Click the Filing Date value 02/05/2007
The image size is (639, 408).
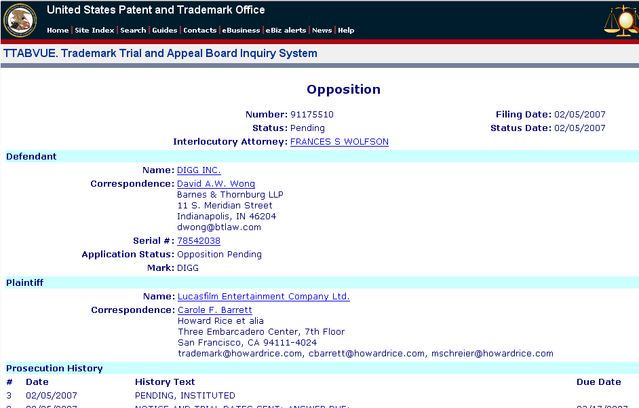pyautogui.click(x=580, y=115)
